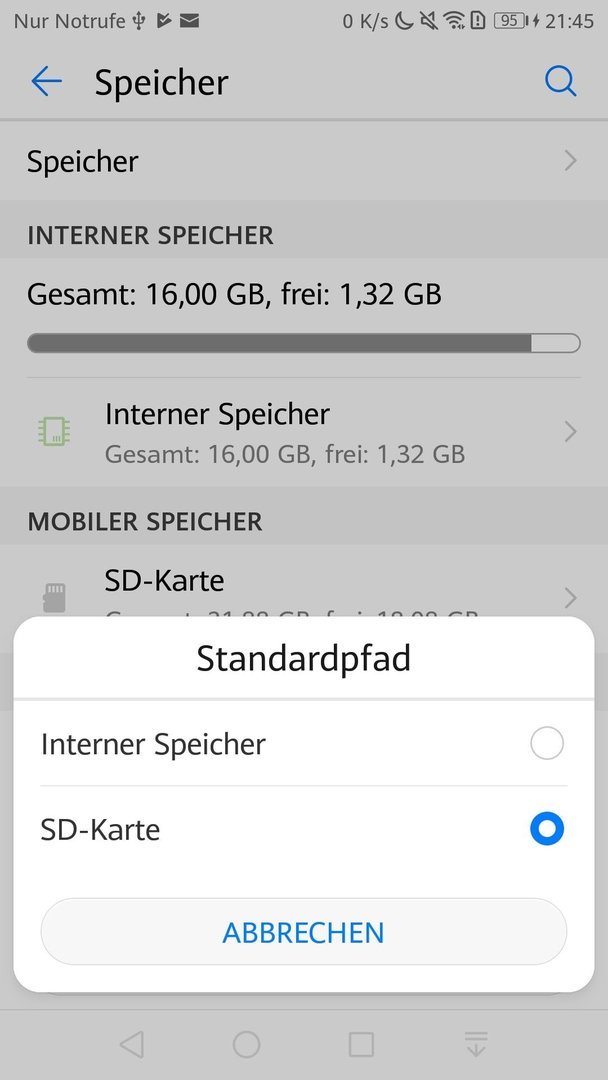
Task: Tap the ABBRECHEN button
Action: coord(304,932)
